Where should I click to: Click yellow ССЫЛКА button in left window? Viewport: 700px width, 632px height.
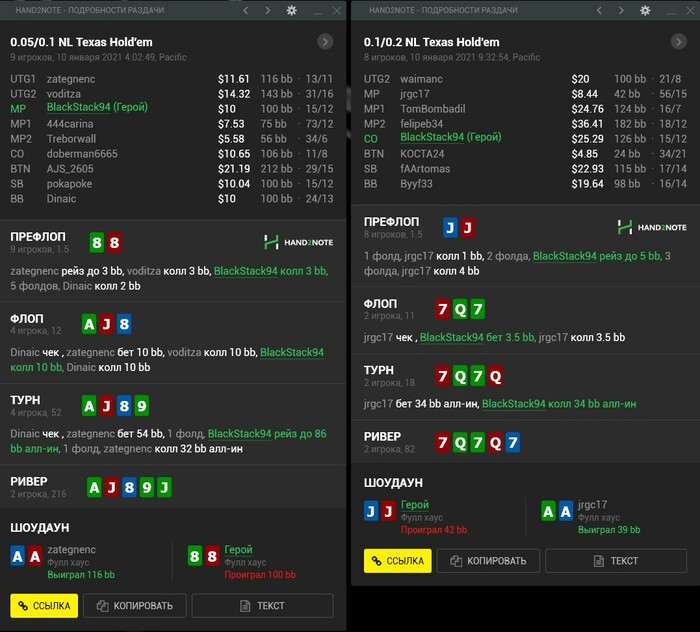[x=44, y=606]
